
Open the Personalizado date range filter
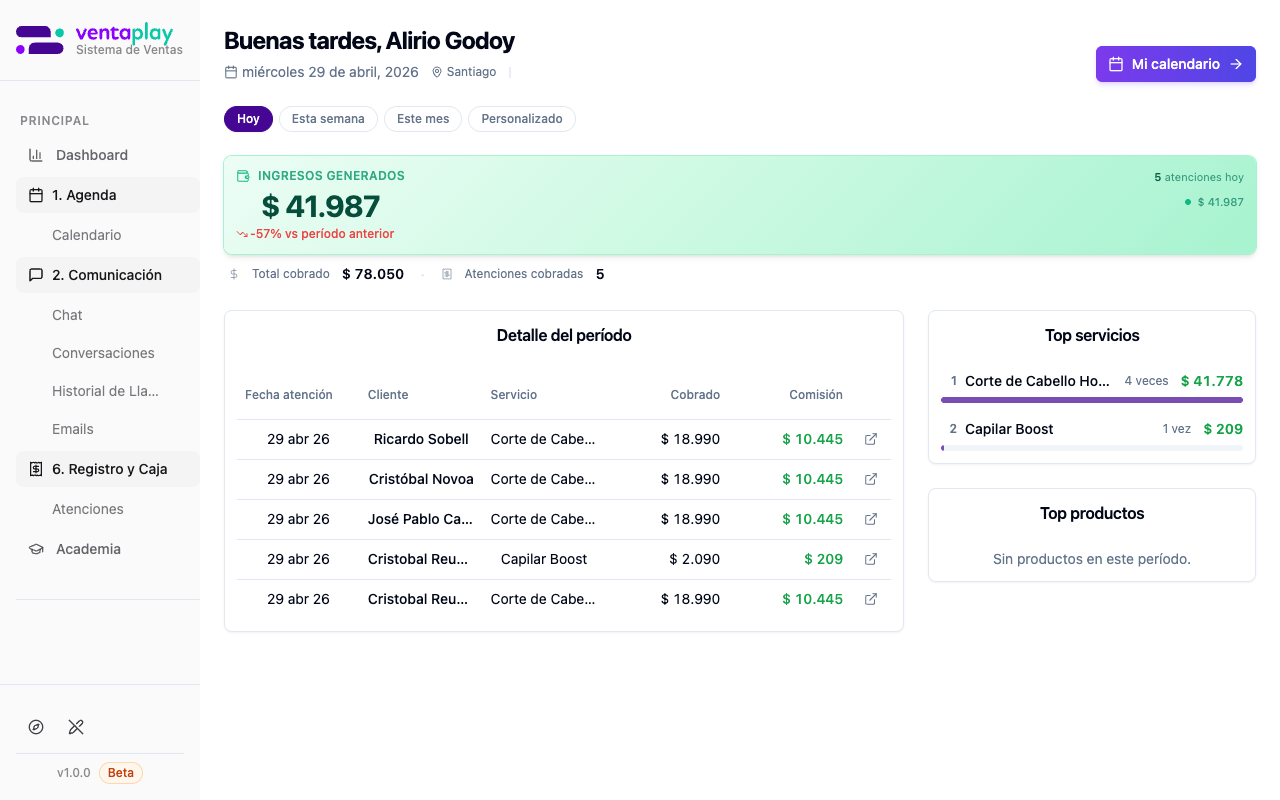click(x=522, y=119)
